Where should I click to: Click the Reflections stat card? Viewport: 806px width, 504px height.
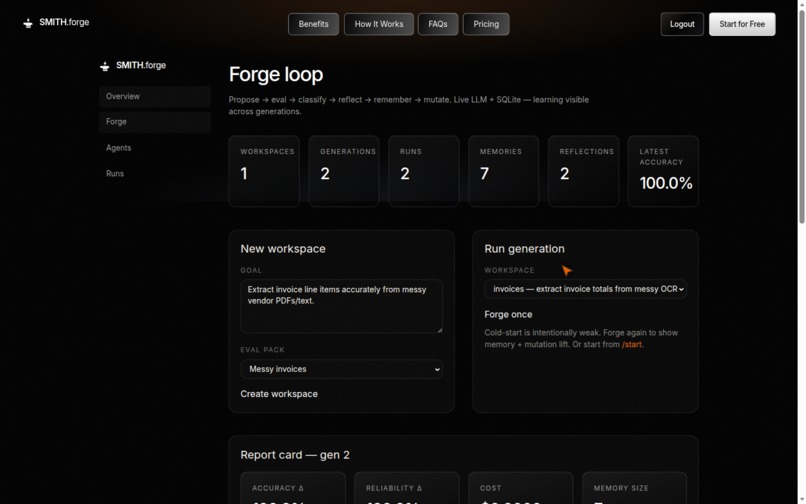click(583, 171)
